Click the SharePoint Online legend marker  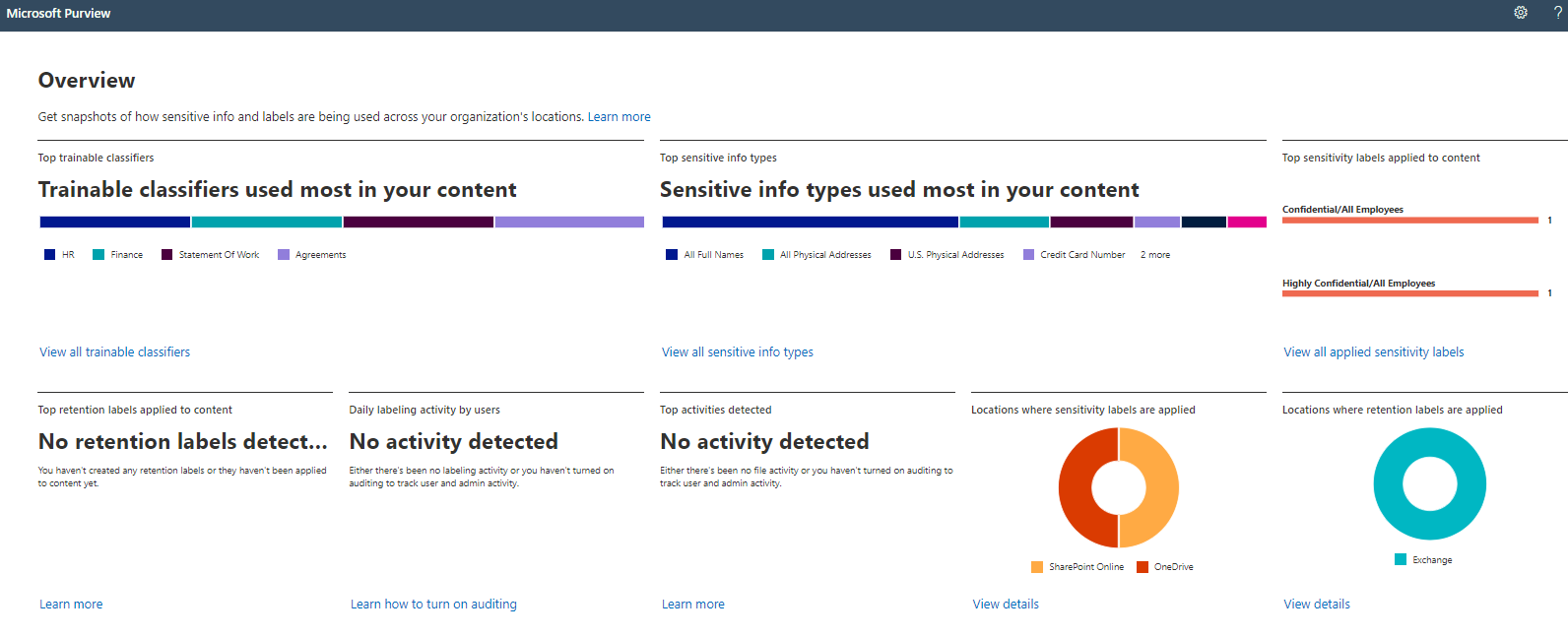1037,567
